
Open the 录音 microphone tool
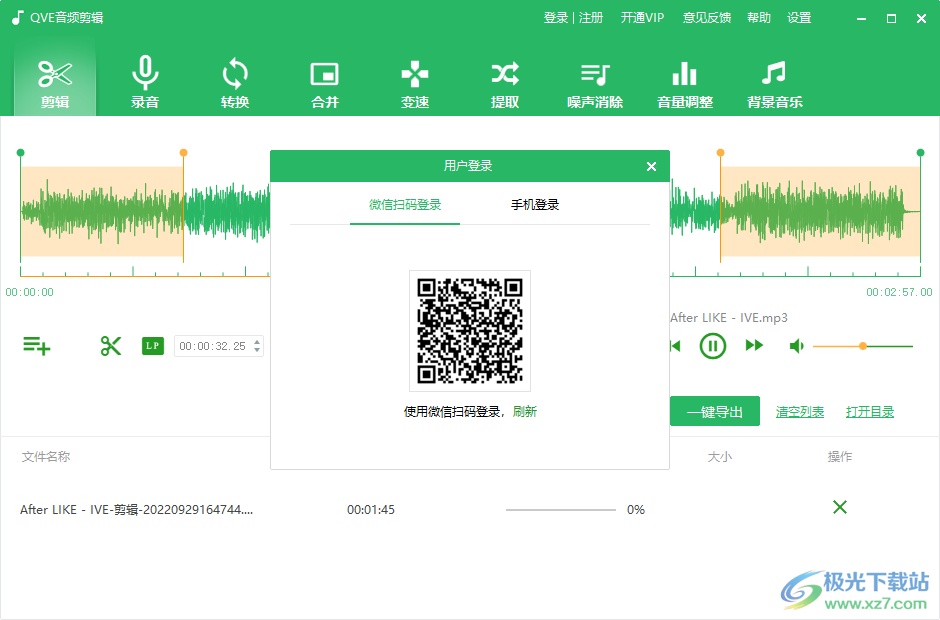(x=144, y=82)
